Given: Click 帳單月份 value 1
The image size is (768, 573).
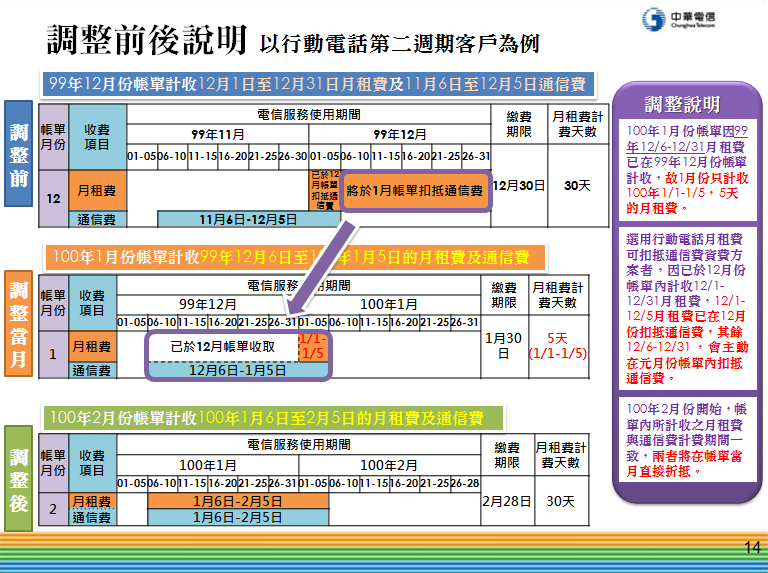Looking at the screenshot, I should pyautogui.click(x=53, y=354).
